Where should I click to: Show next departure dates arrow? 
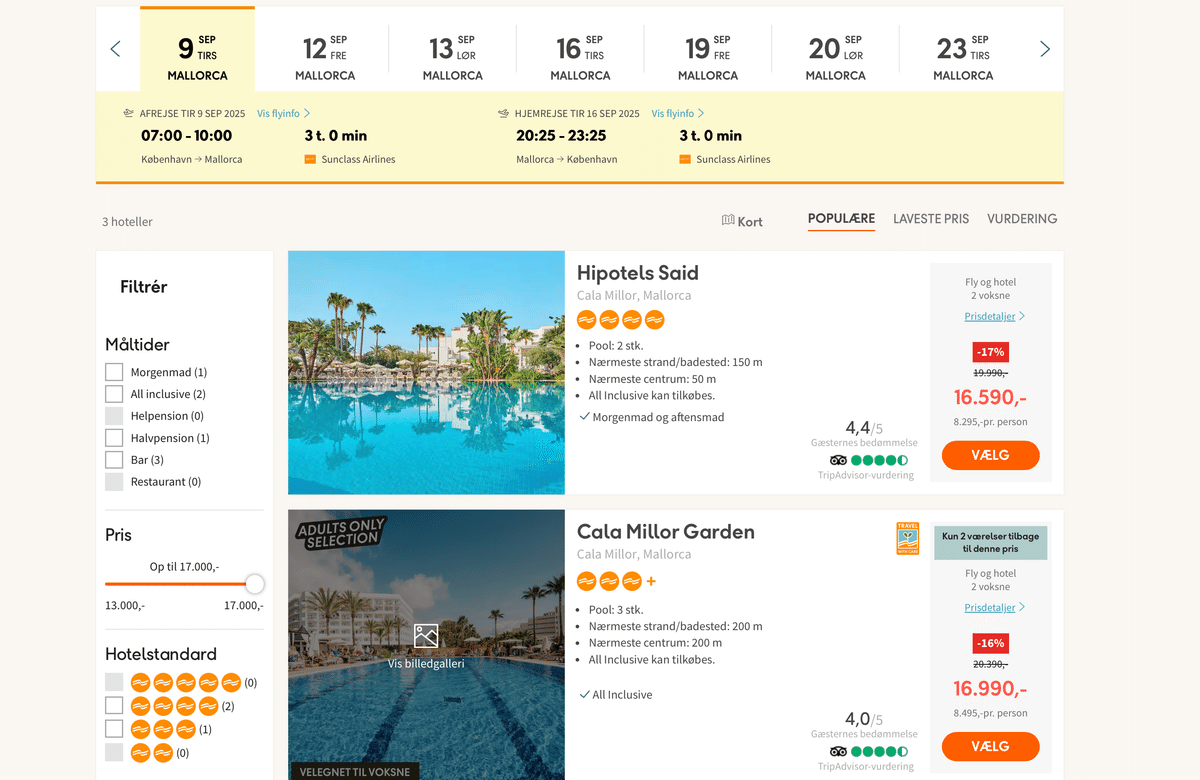point(1045,49)
